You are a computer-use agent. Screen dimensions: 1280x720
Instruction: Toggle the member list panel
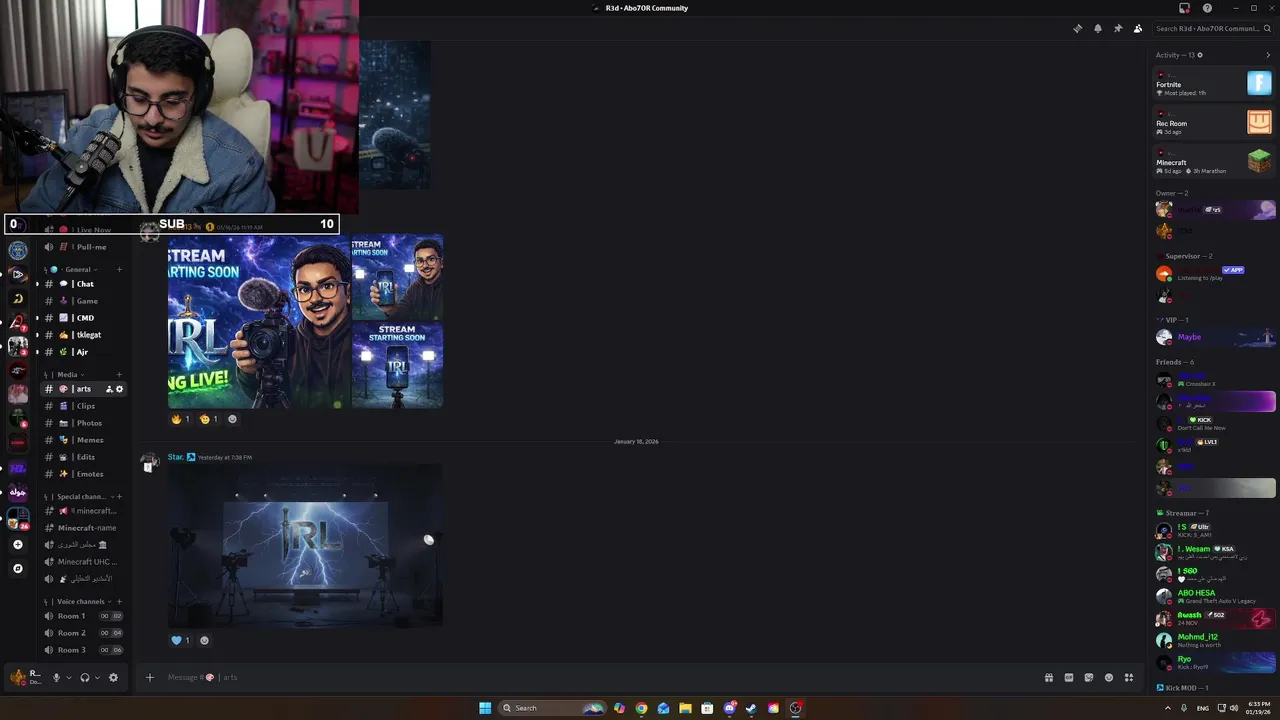point(1138,28)
